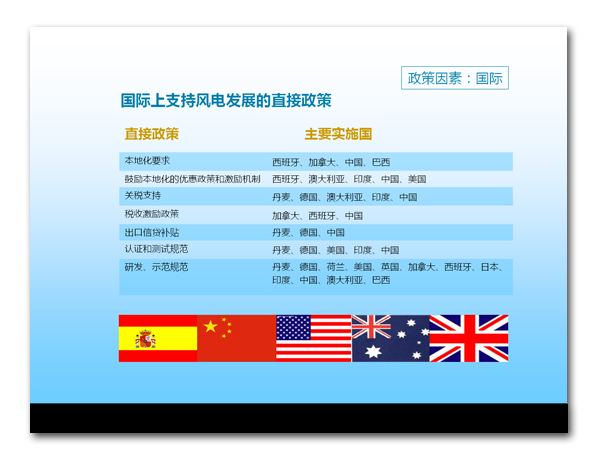Image resolution: width=600 pixels, height=462 pixels.
Task: Click country list 丹麦、德国、中国
Action: [308, 232]
